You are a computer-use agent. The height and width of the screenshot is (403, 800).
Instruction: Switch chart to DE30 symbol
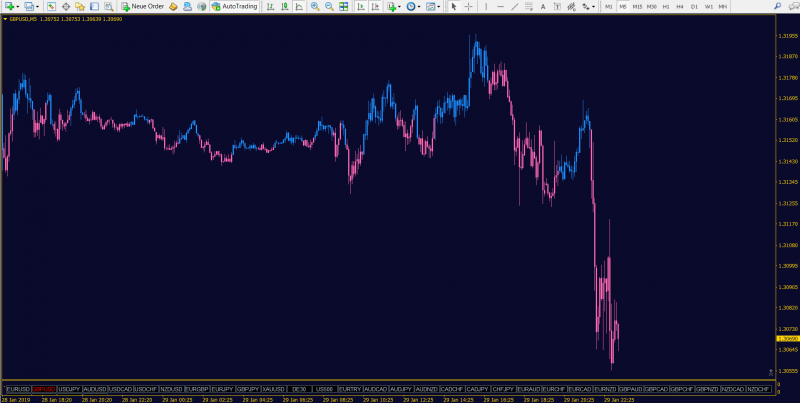coord(299,389)
